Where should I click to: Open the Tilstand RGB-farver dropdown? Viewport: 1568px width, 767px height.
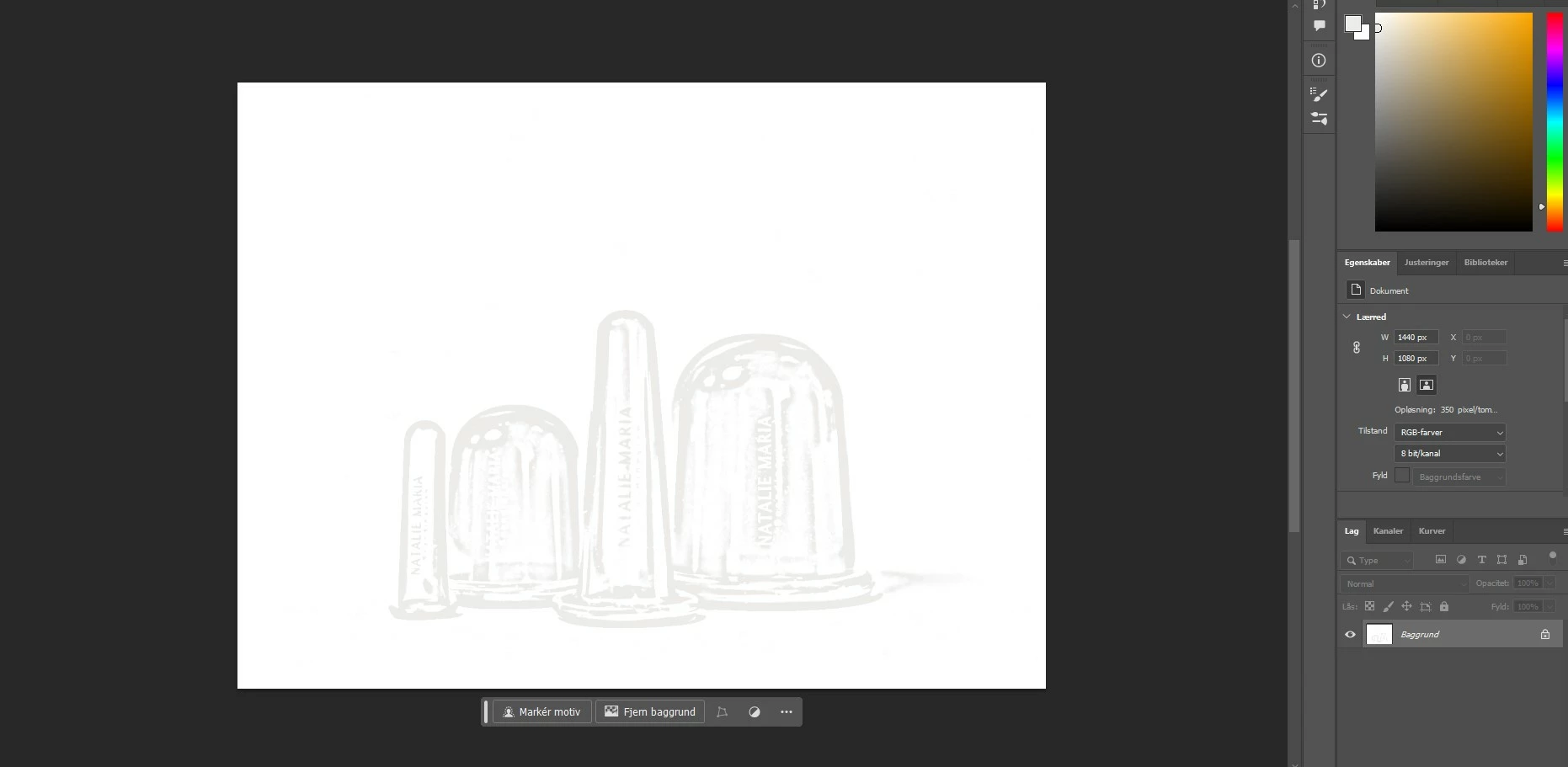1449,432
